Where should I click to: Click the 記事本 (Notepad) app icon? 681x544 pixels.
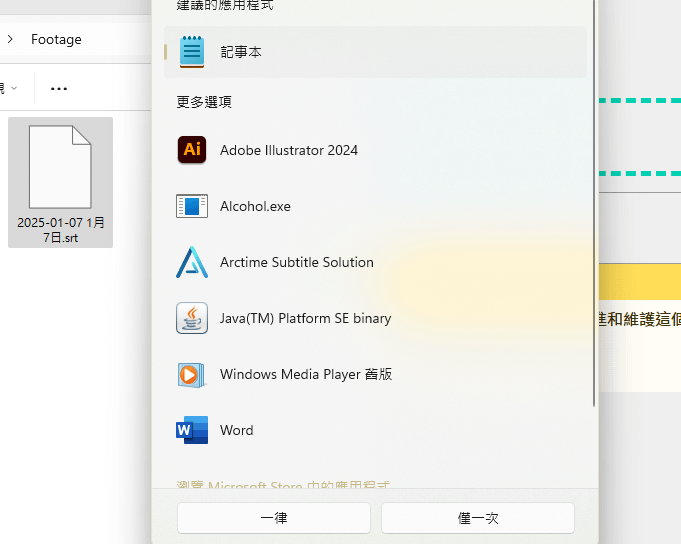point(192,52)
